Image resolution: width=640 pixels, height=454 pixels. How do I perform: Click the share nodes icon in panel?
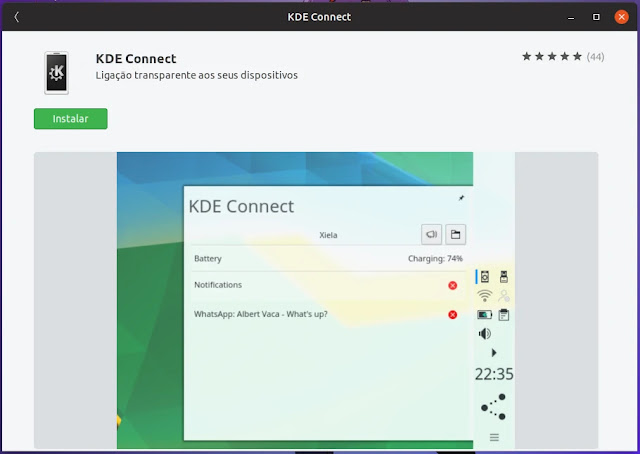494,407
